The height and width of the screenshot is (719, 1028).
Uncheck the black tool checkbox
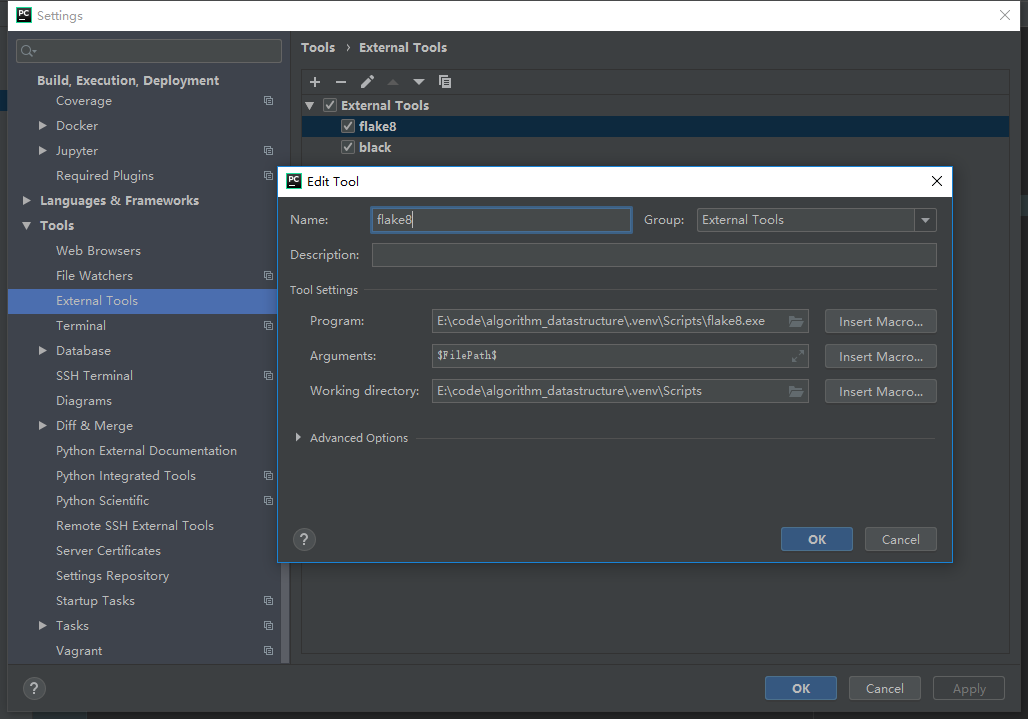click(x=348, y=147)
